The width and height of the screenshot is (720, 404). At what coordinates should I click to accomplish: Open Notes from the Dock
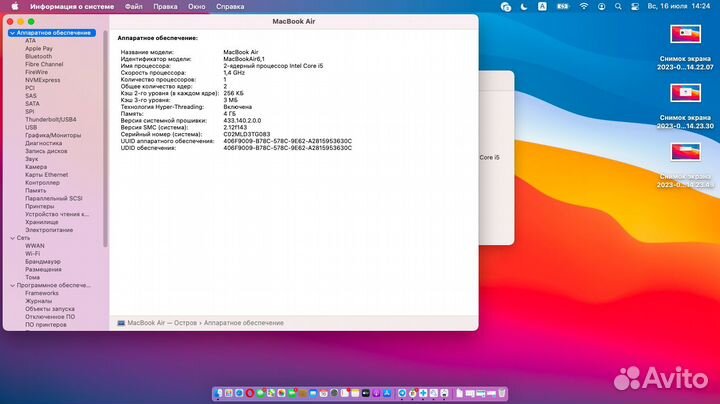355,393
